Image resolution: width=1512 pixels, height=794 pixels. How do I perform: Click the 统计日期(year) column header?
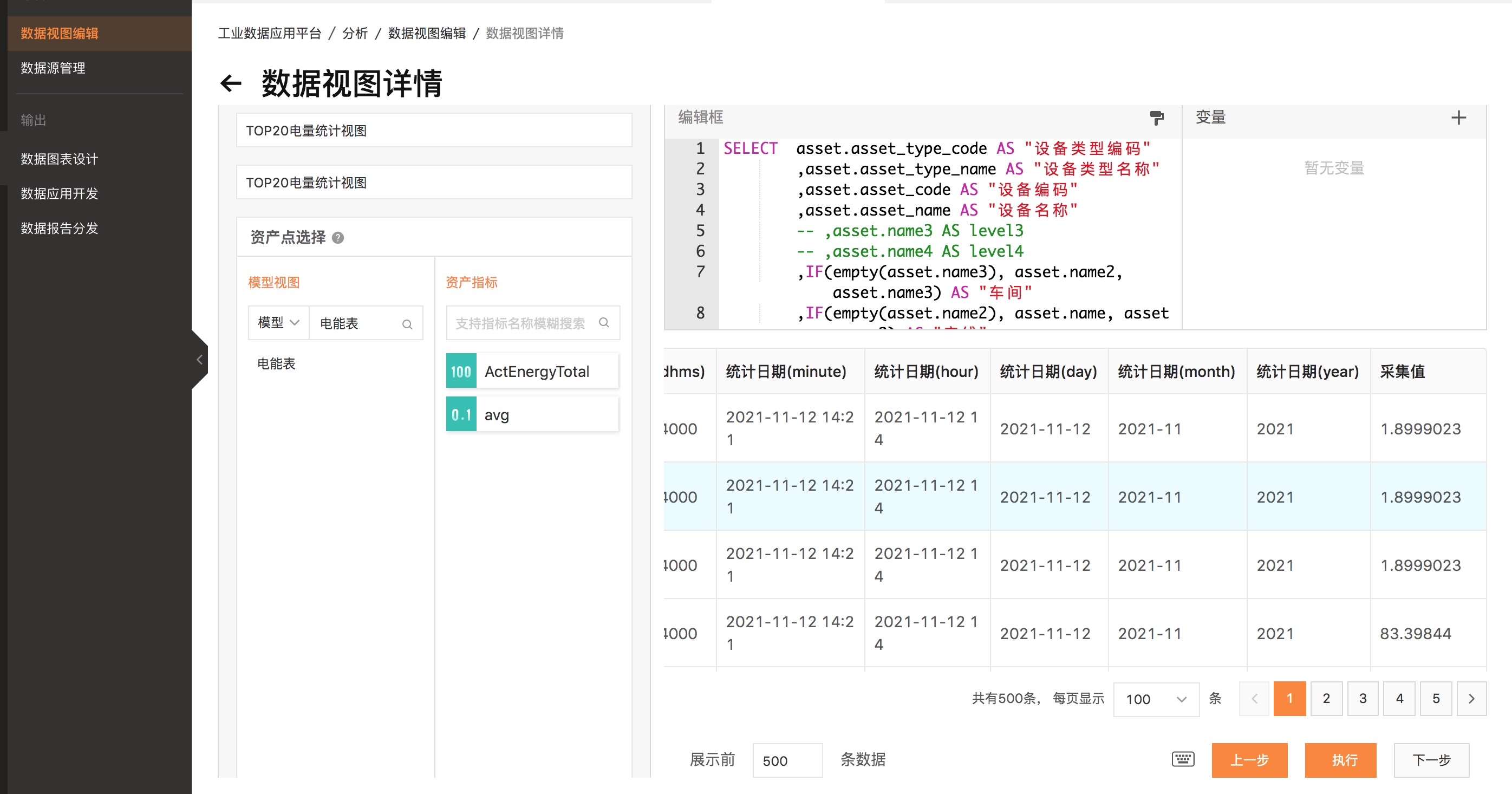click(1308, 372)
